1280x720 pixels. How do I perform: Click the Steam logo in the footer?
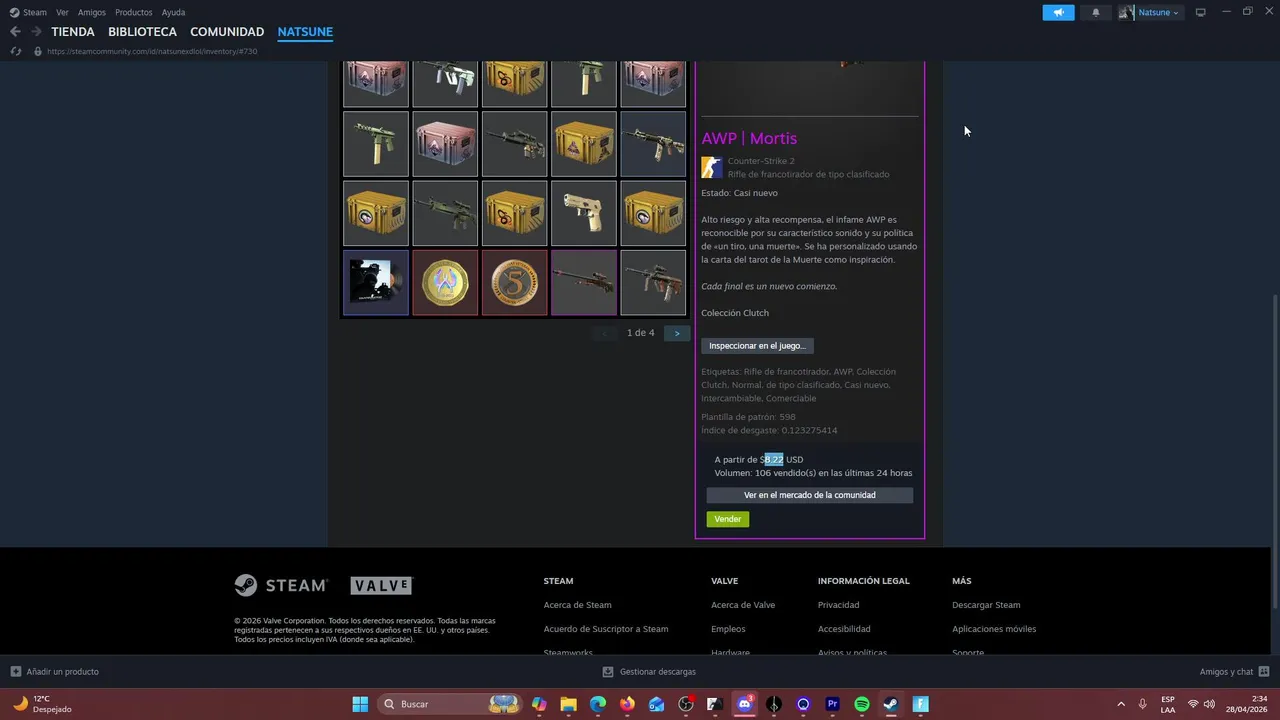(281, 585)
